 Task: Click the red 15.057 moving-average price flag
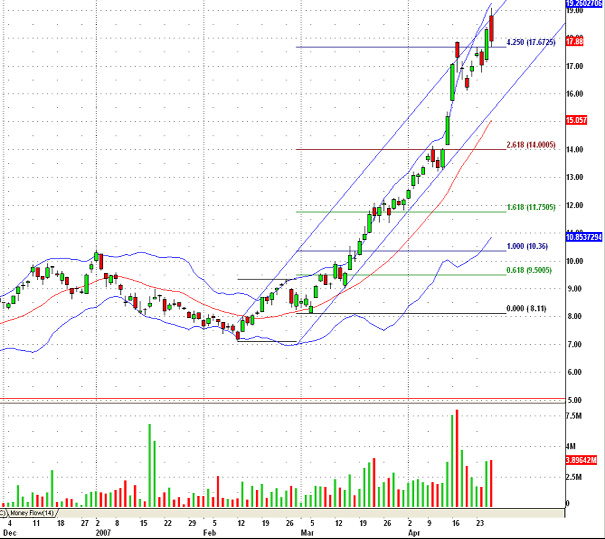pyautogui.click(x=576, y=120)
